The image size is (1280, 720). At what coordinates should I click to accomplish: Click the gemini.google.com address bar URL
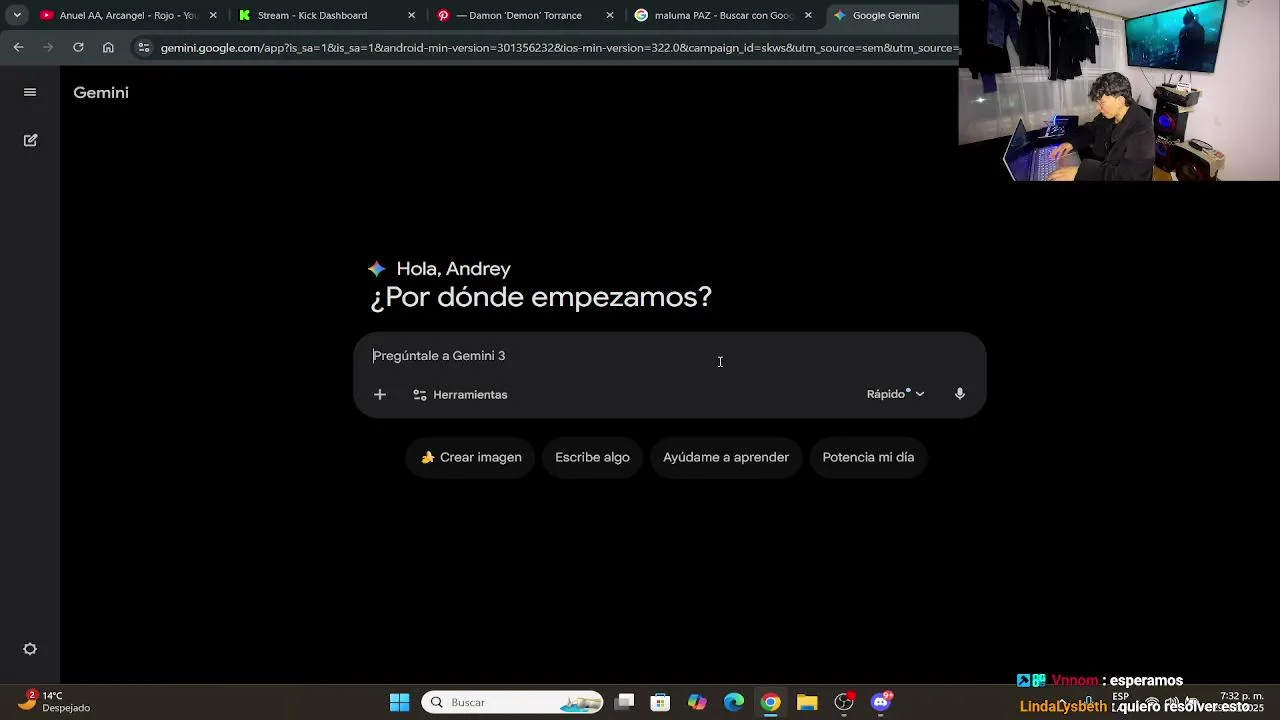point(559,47)
